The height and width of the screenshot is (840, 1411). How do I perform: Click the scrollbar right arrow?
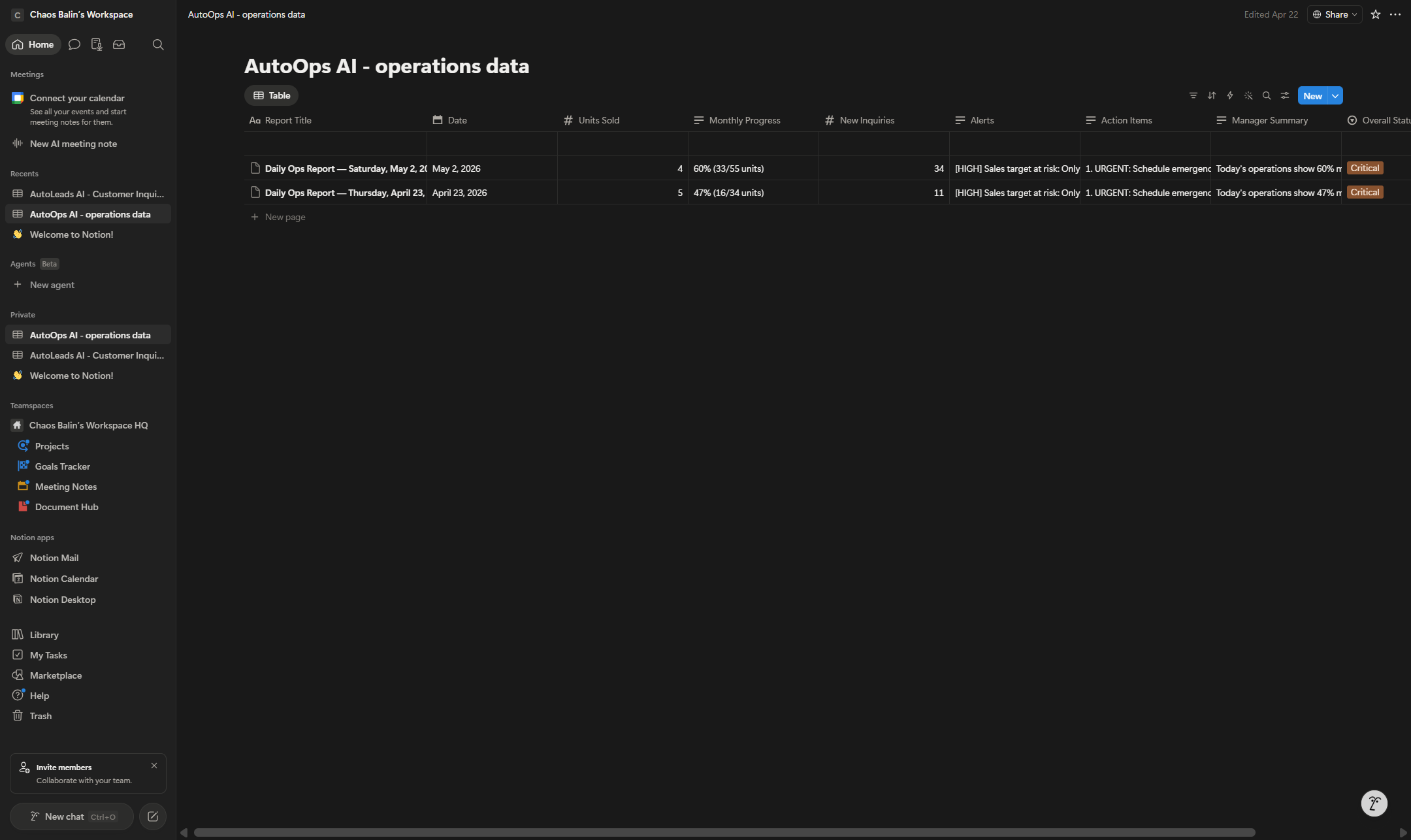click(1403, 832)
